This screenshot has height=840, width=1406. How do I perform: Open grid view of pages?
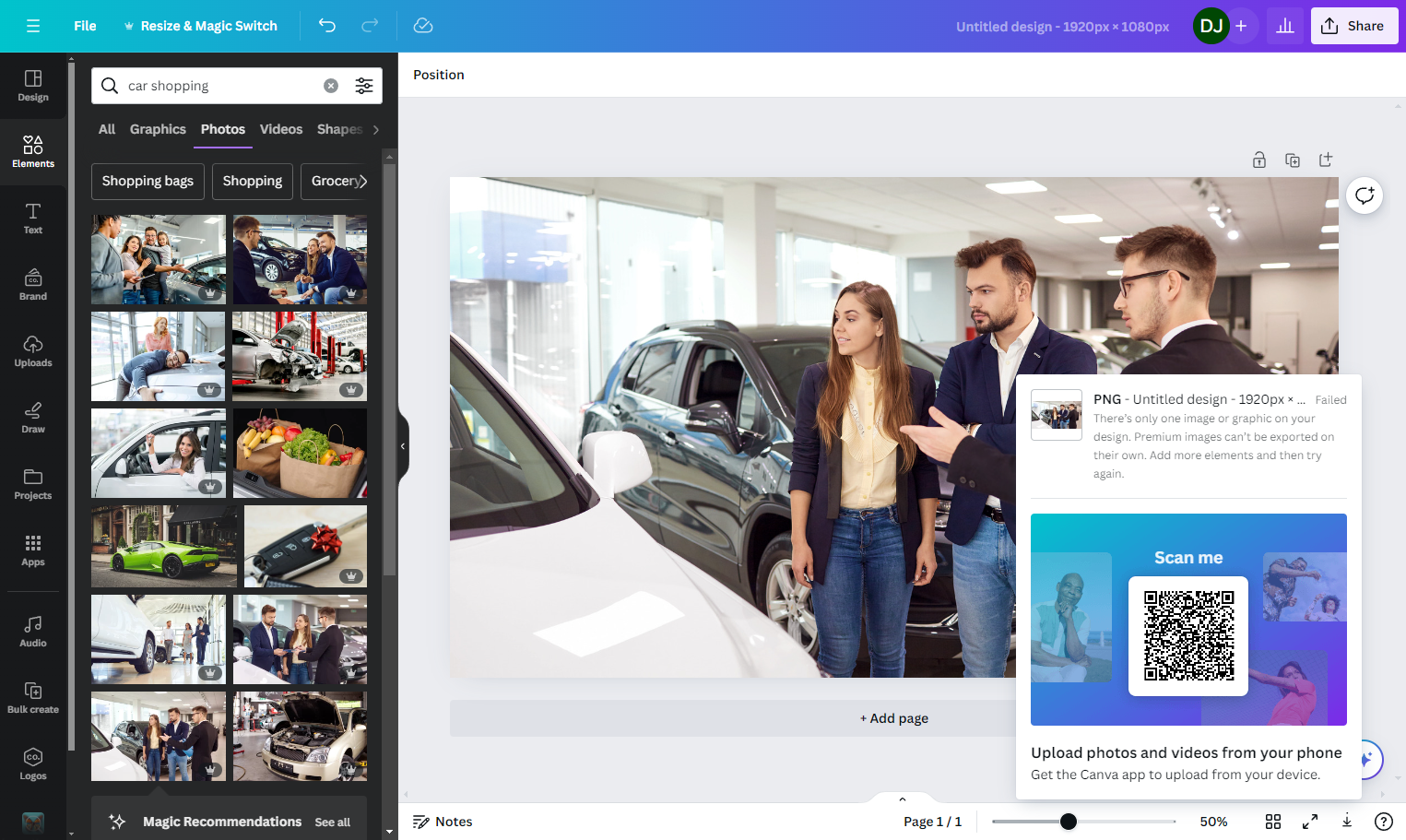1273,822
